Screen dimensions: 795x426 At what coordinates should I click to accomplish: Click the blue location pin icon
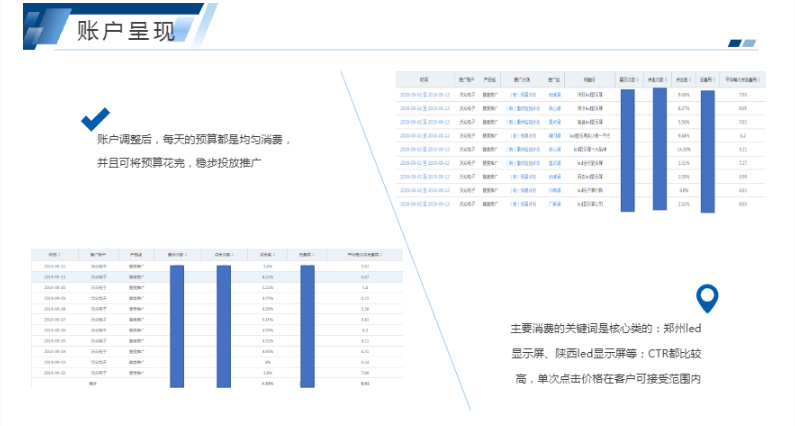[x=707, y=297]
